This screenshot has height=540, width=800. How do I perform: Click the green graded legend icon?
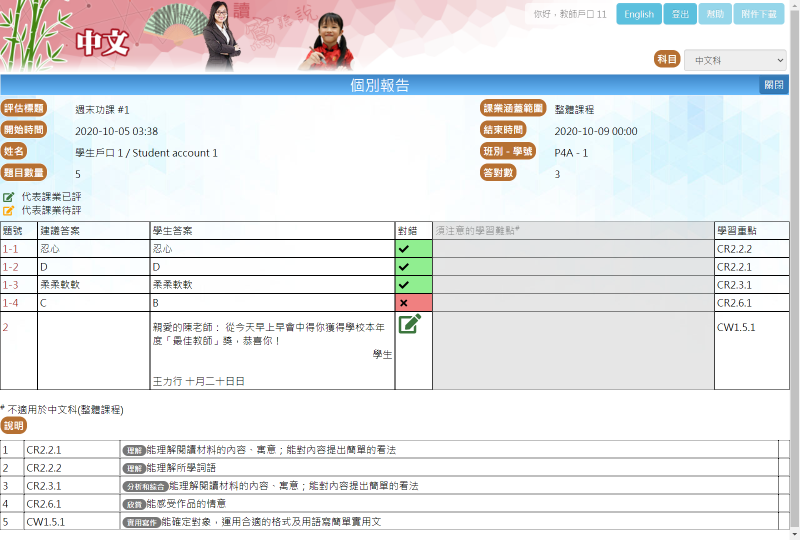coord(9,197)
